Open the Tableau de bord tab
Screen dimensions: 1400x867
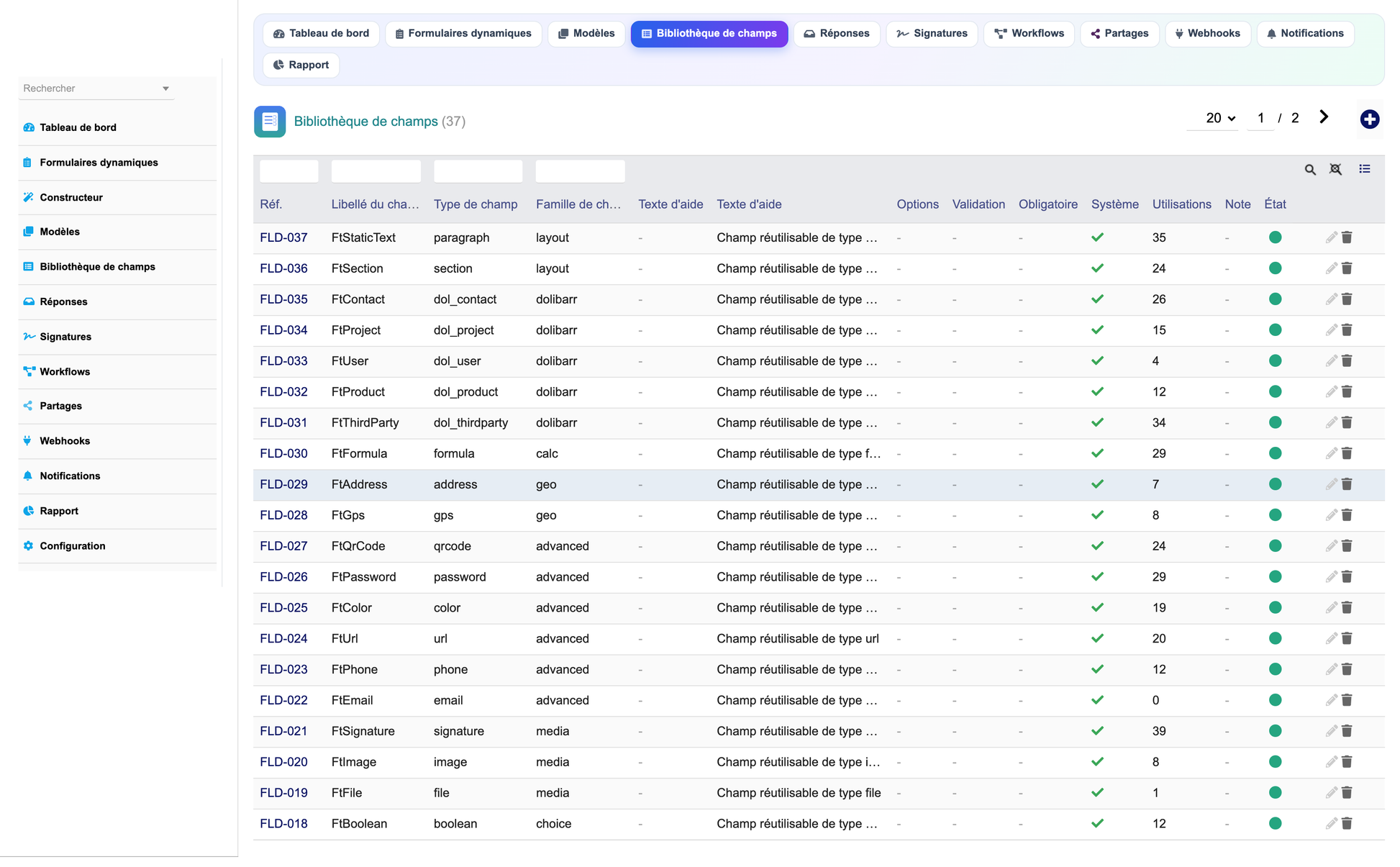322,34
